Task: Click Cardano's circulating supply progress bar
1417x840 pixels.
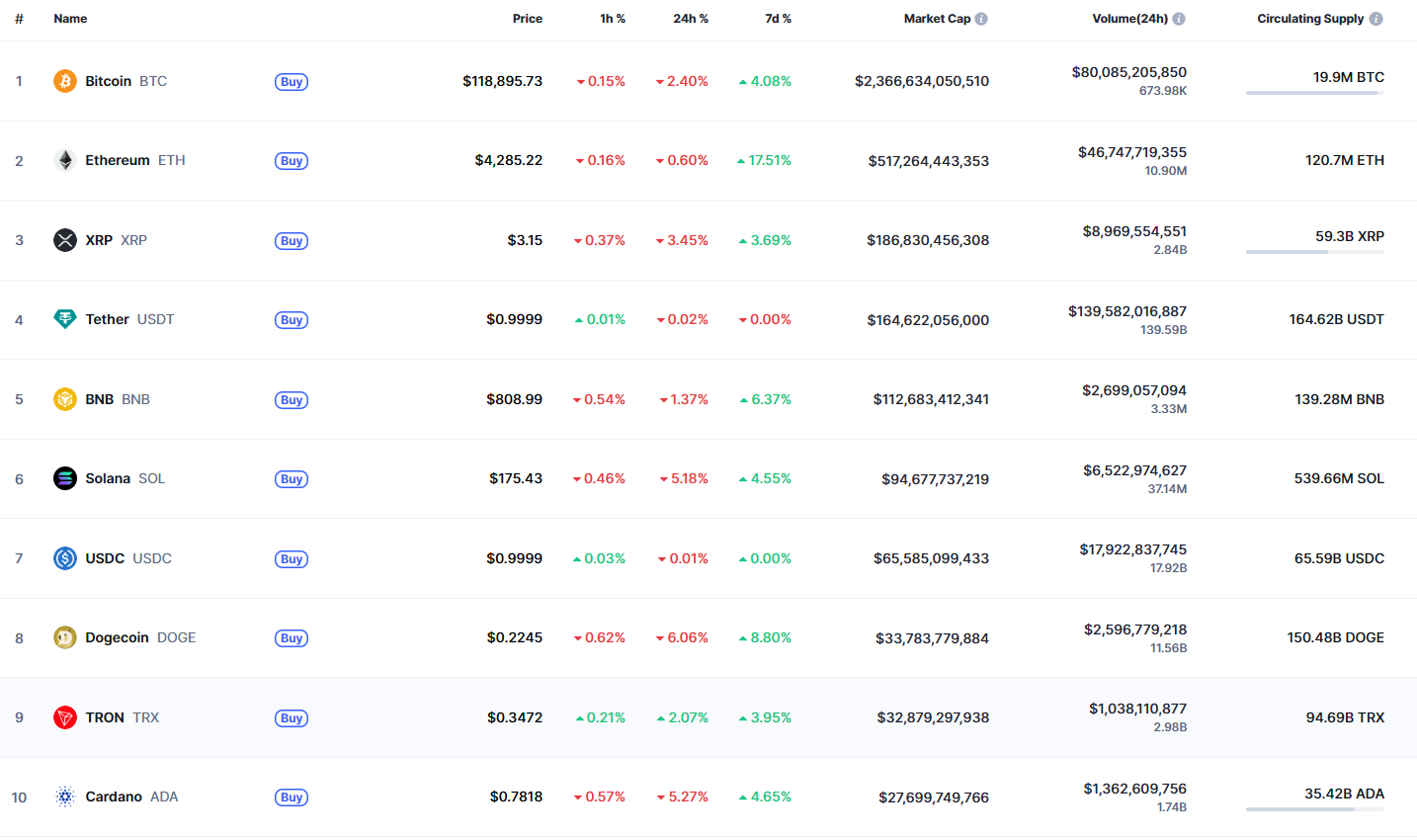Action: 1315,809
